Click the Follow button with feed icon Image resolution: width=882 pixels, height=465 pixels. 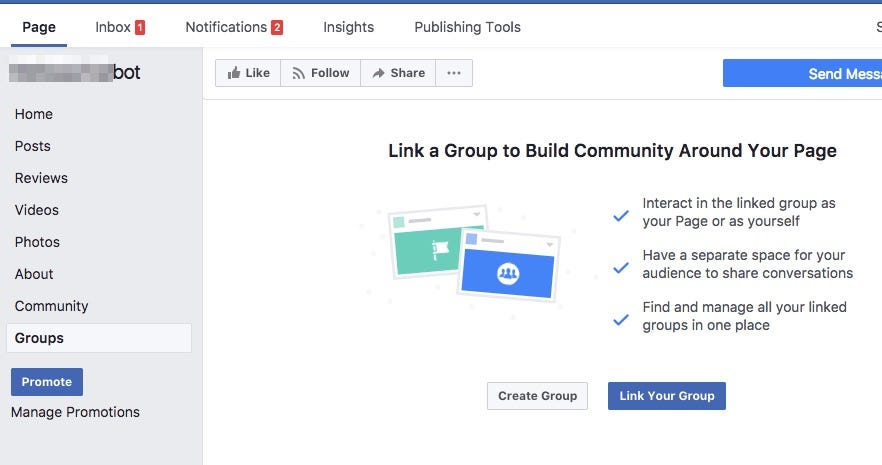(x=321, y=73)
